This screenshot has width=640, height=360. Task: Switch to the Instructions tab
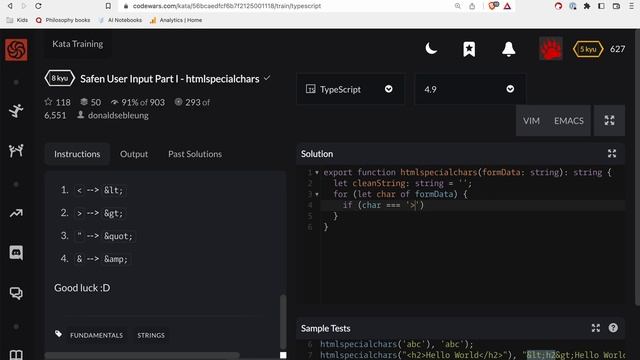77,154
